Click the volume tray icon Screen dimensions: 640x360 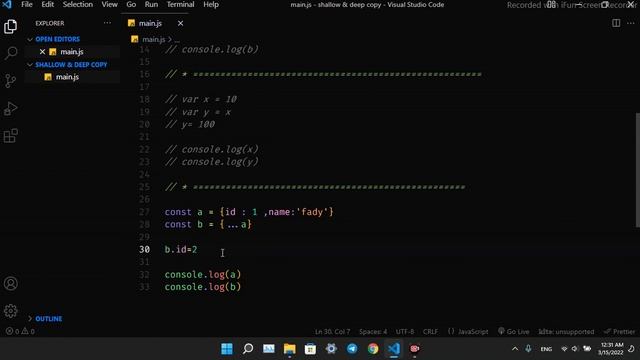pyautogui.click(x=575, y=349)
